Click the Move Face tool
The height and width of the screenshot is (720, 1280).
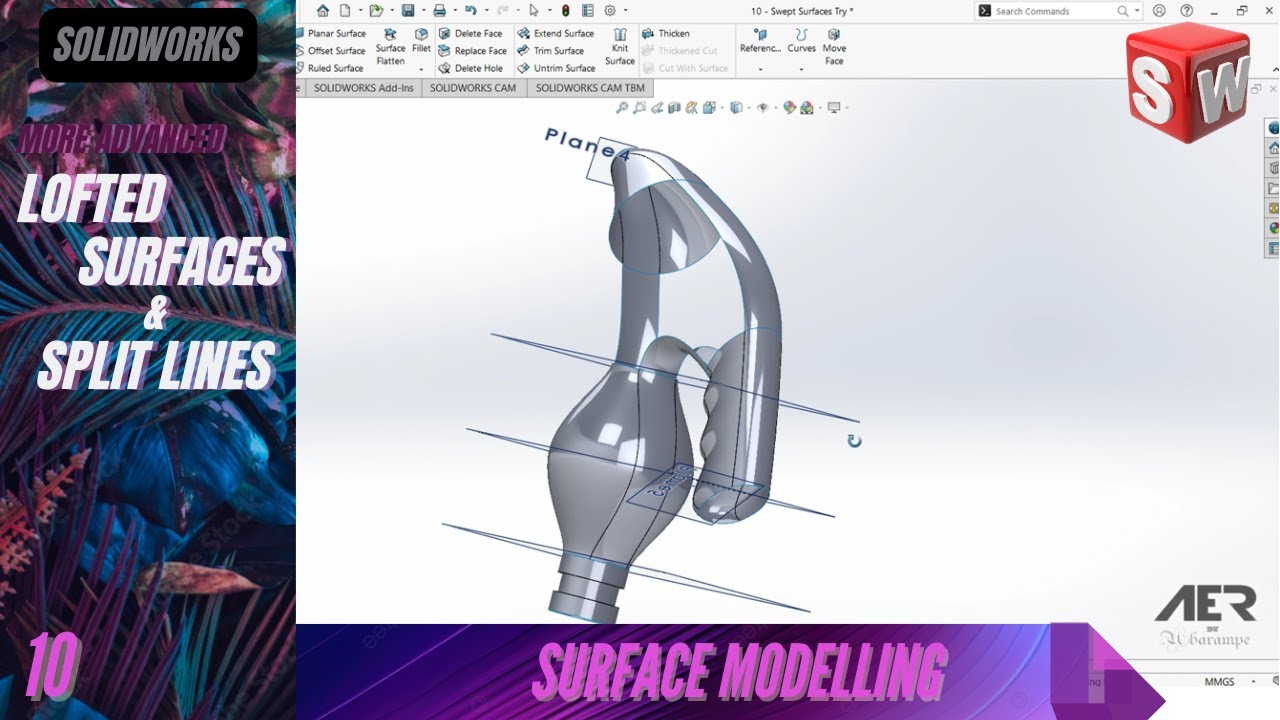pyautogui.click(x=834, y=47)
